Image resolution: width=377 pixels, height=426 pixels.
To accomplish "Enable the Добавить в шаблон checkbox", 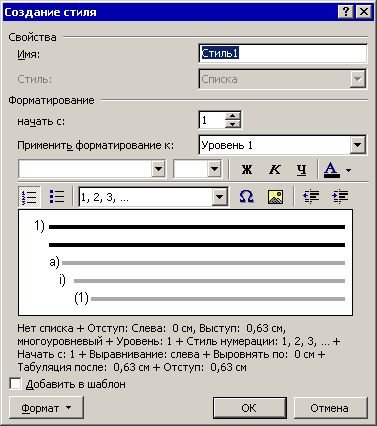I will [15, 384].
